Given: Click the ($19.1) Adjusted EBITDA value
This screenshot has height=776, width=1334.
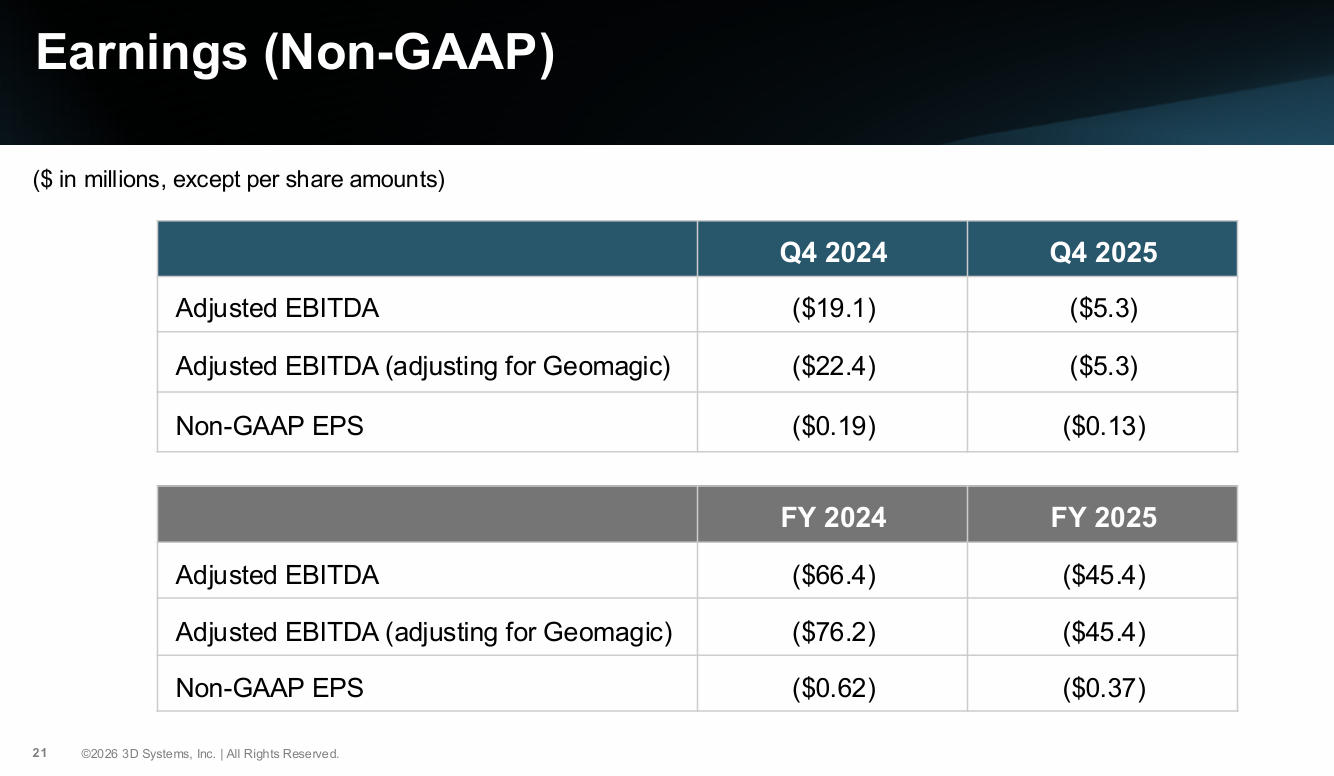Looking at the screenshot, I should coord(833,308).
